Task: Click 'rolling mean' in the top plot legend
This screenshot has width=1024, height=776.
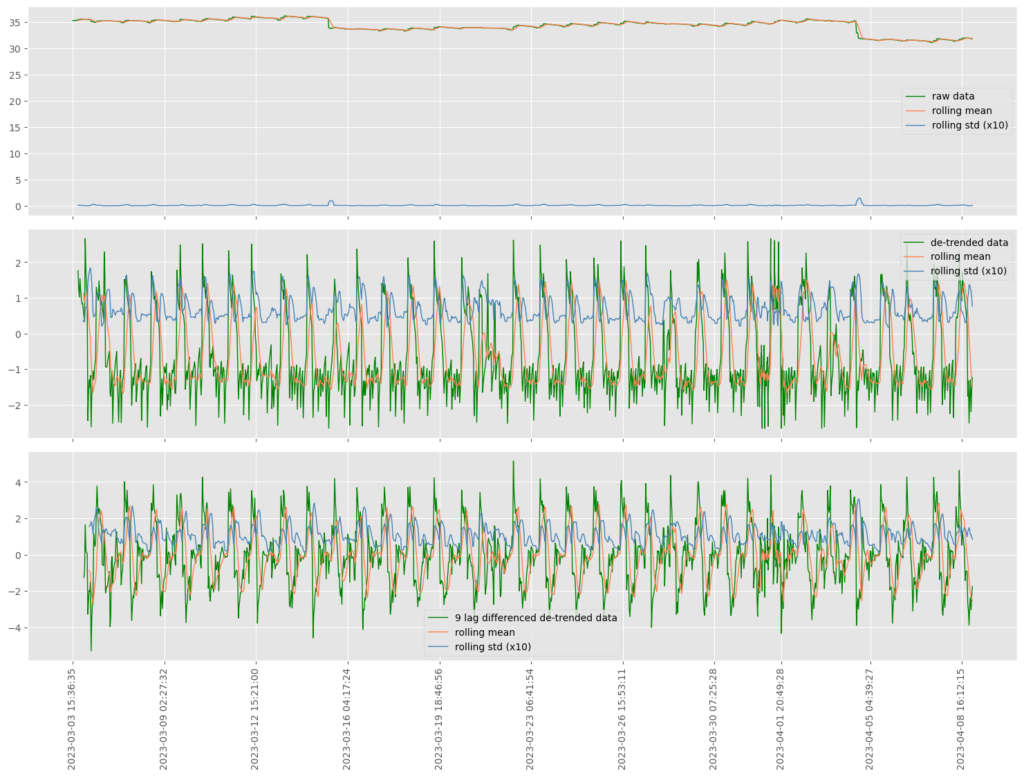Action: click(961, 110)
